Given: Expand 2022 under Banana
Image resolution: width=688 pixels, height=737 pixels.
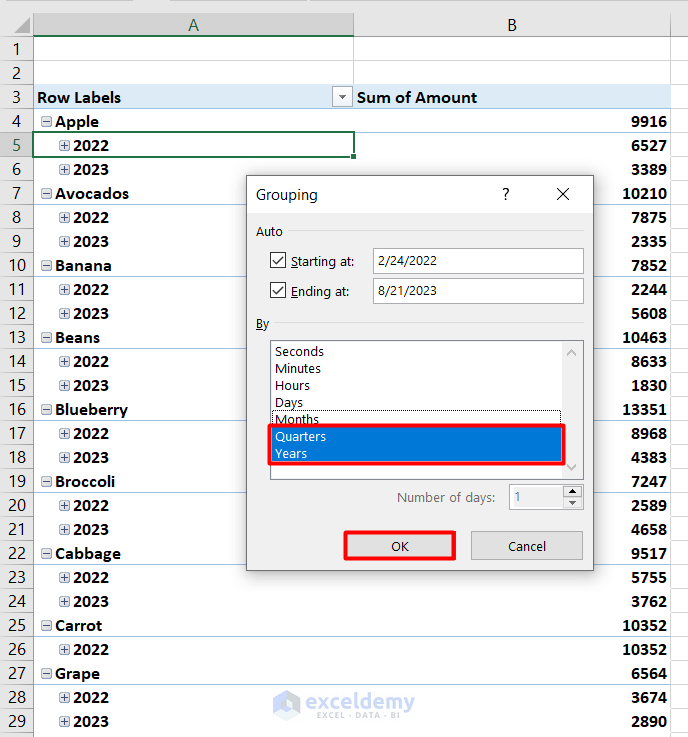Looking at the screenshot, I should [x=64, y=290].
